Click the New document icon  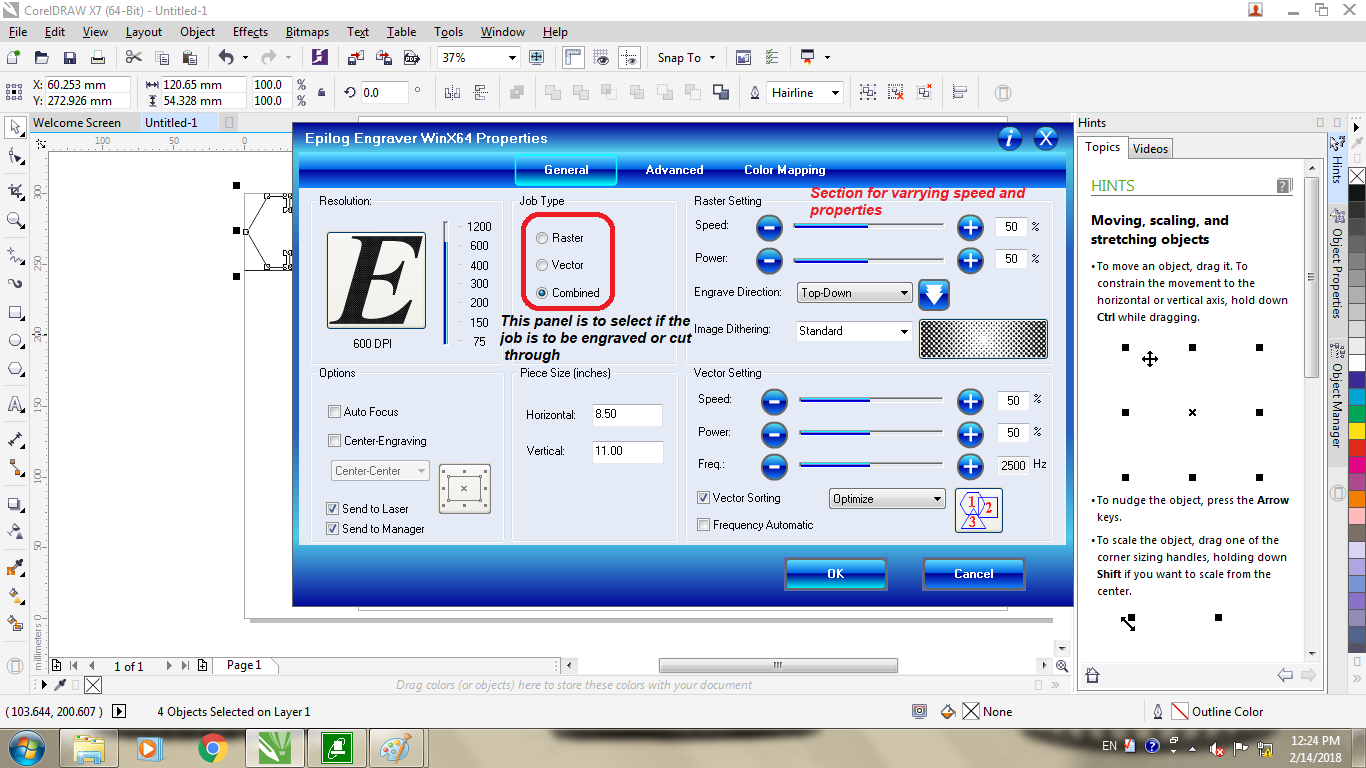(14, 58)
